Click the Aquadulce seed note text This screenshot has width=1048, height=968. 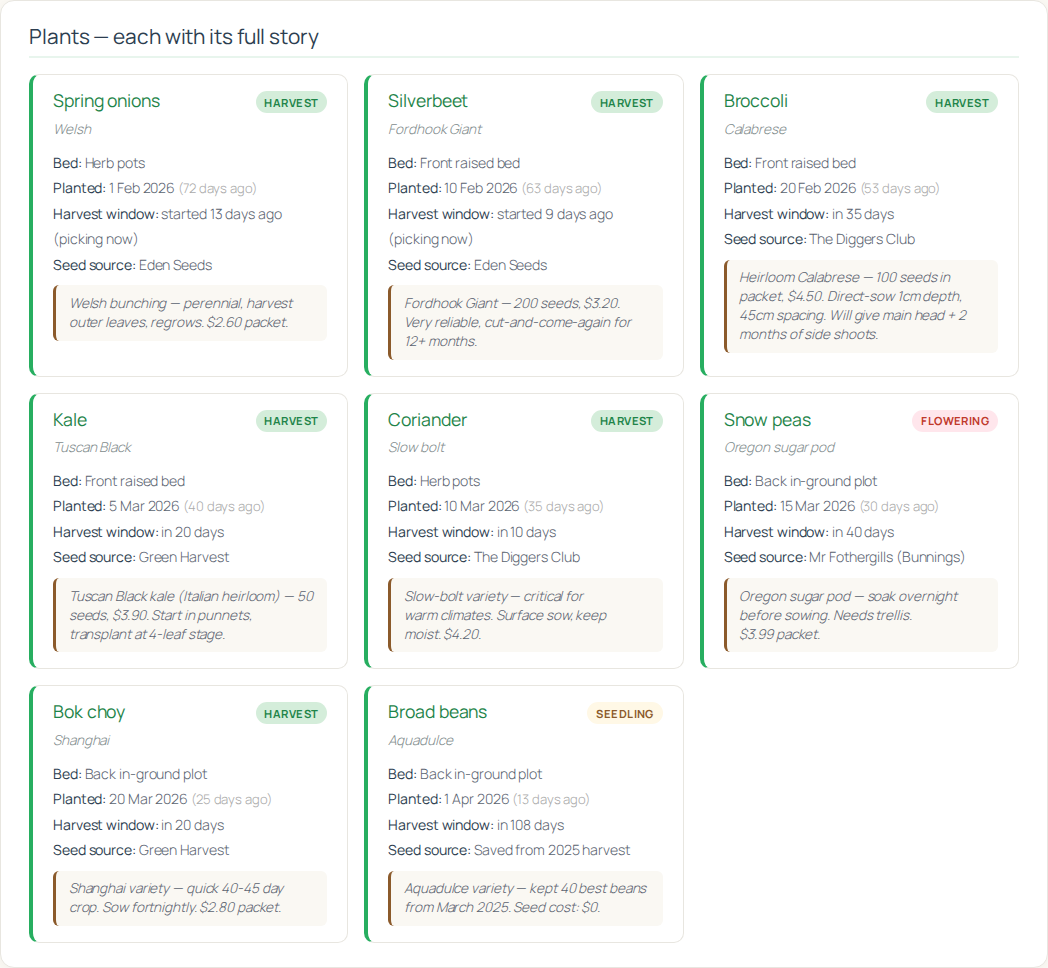525,898
